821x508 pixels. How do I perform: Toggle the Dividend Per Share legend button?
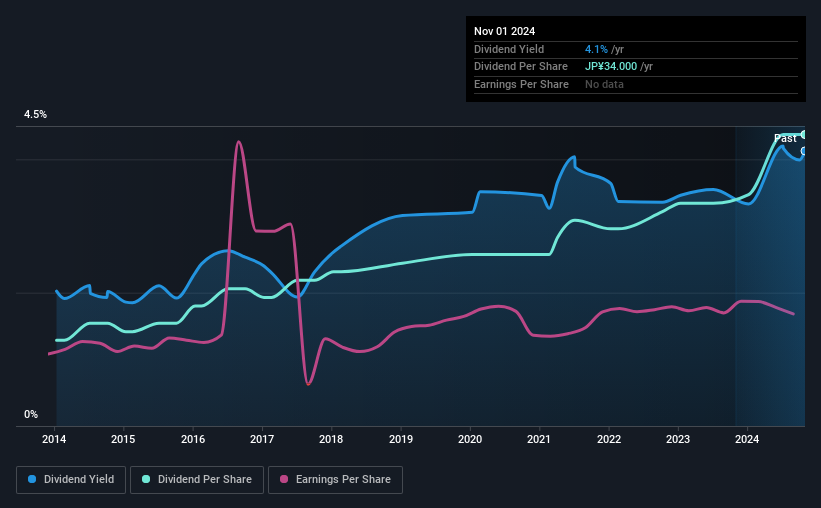click(197, 480)
